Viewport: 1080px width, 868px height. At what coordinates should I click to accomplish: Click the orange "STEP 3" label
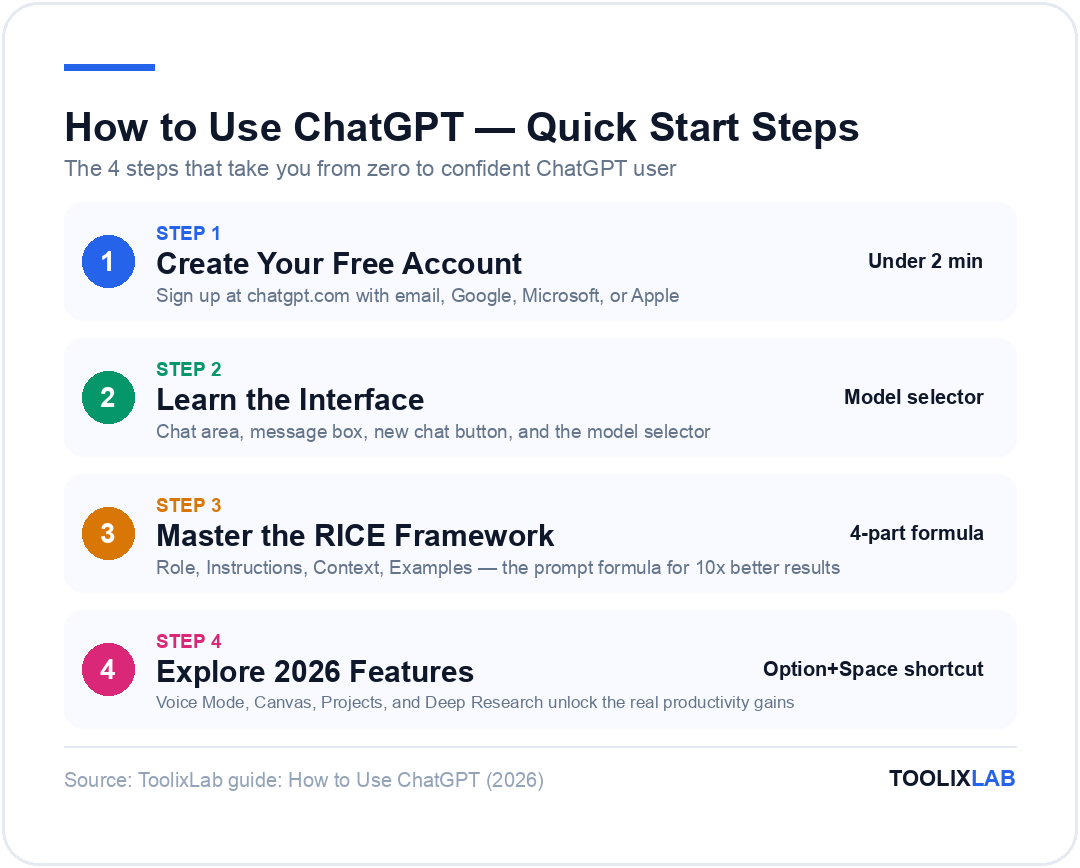(189, 506)
